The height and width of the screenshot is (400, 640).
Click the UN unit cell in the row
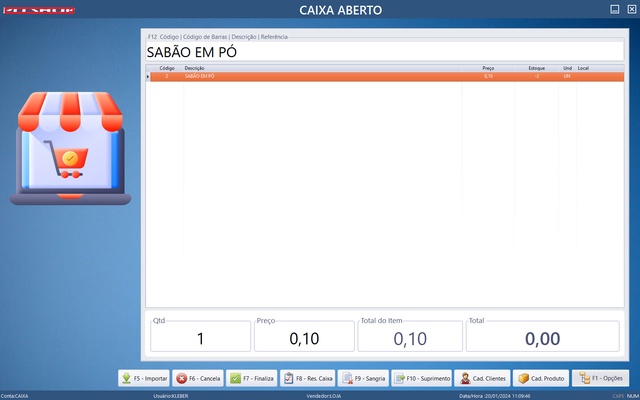tap(567, 76)
